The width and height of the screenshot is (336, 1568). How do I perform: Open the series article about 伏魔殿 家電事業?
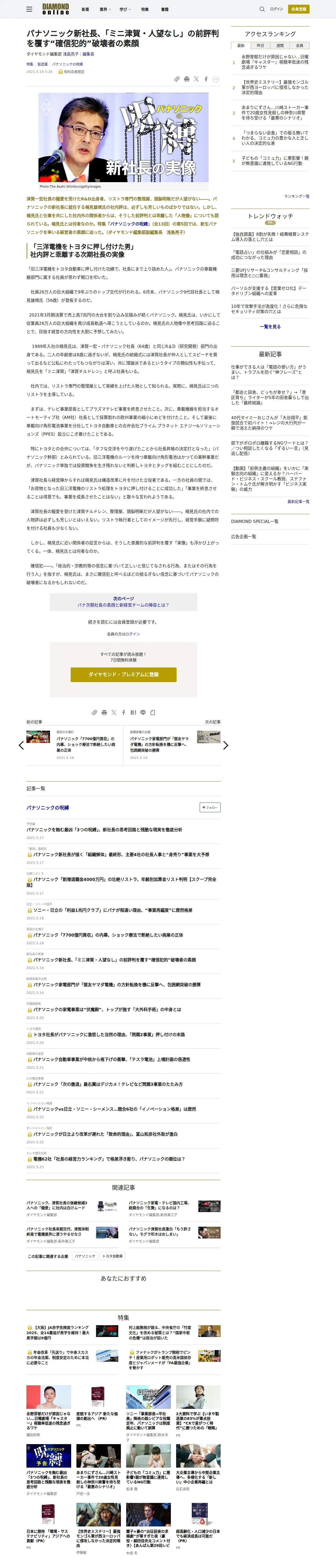tap(107, 1010)
